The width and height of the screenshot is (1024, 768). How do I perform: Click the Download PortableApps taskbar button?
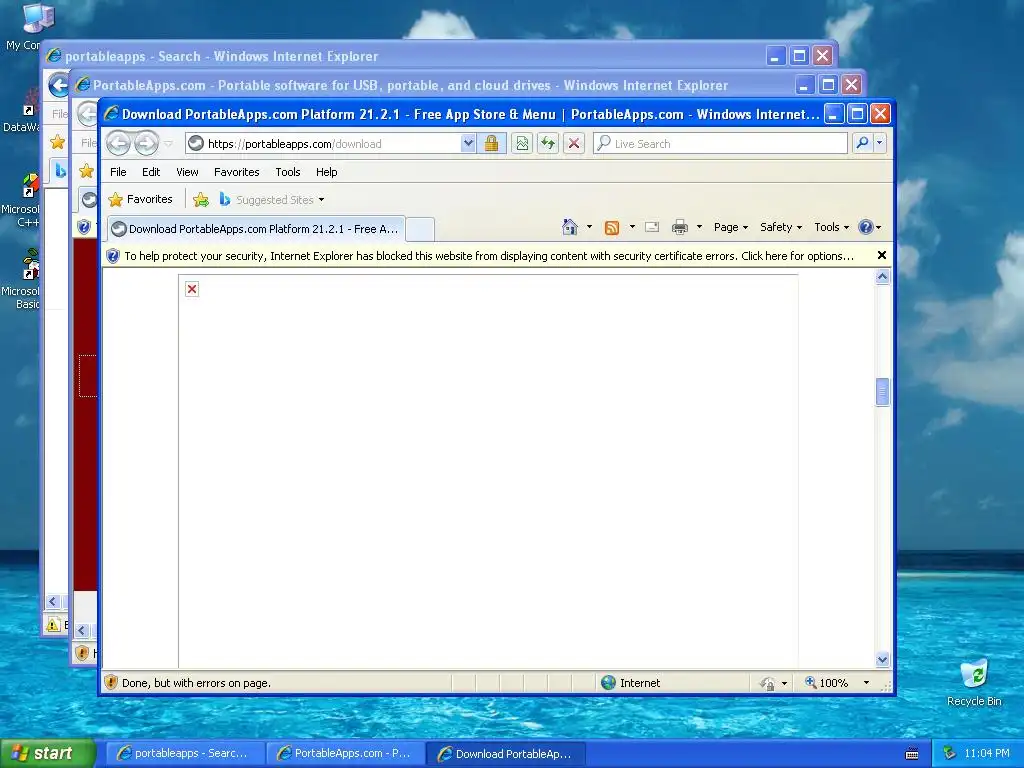tap(506, 754)
